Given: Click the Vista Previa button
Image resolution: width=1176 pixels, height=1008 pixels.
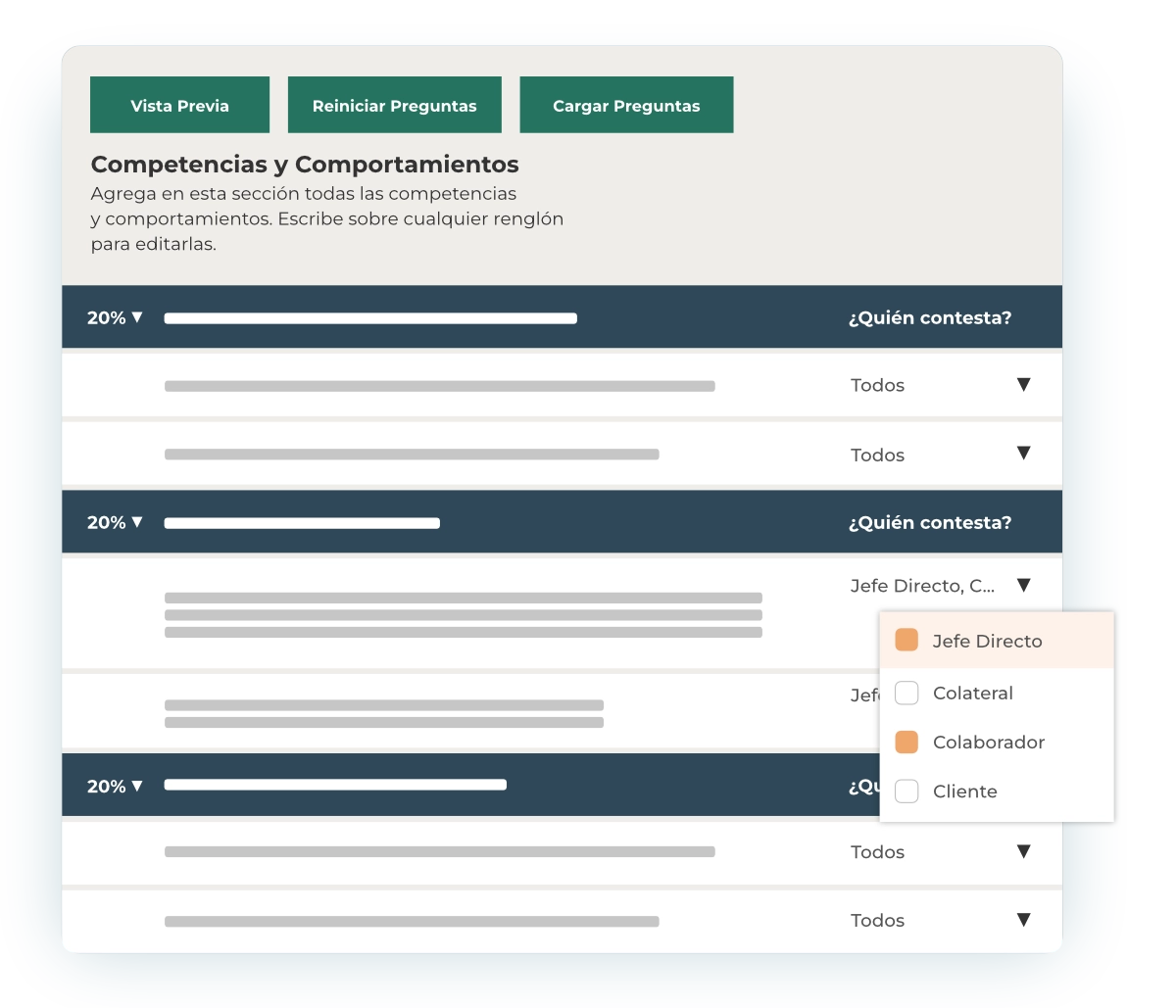Looking at the screenshot, I should click(179, 105).
